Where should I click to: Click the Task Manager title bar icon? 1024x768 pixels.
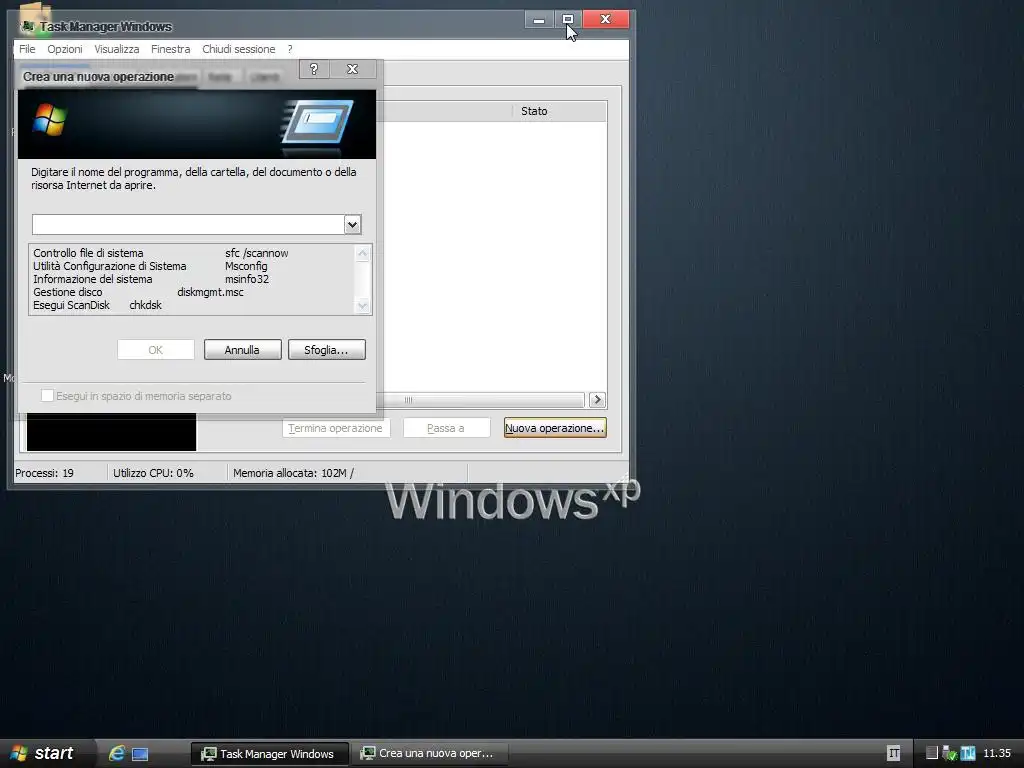click(27, 26)
